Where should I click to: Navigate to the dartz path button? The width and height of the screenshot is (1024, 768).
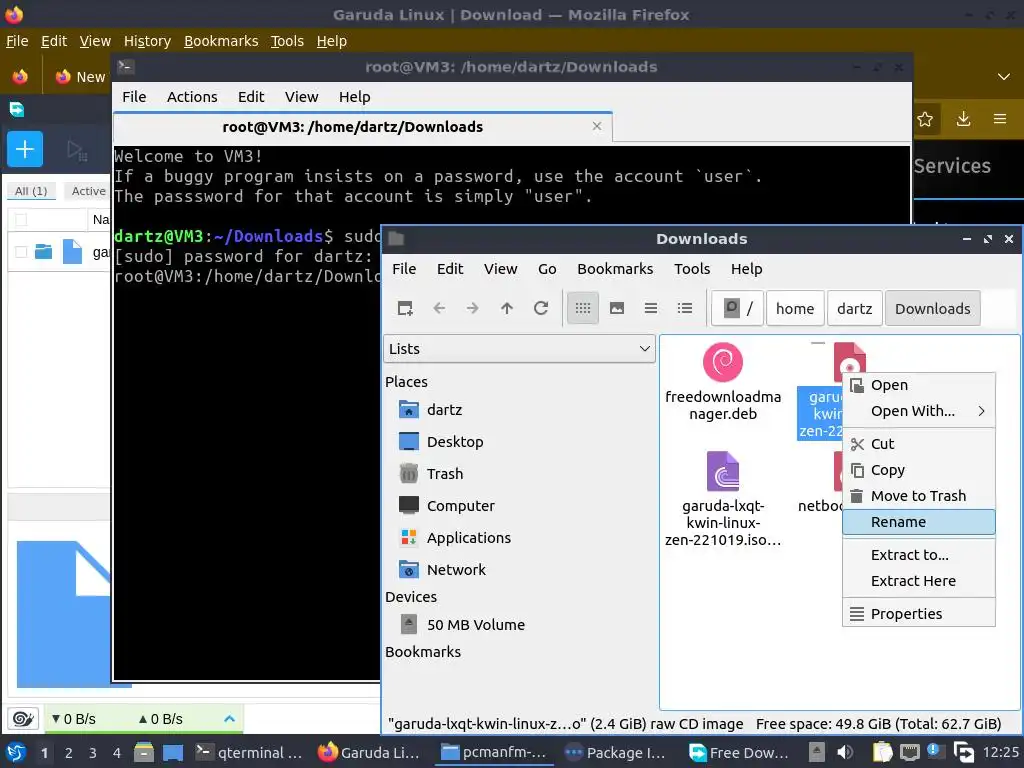(854, 308)
